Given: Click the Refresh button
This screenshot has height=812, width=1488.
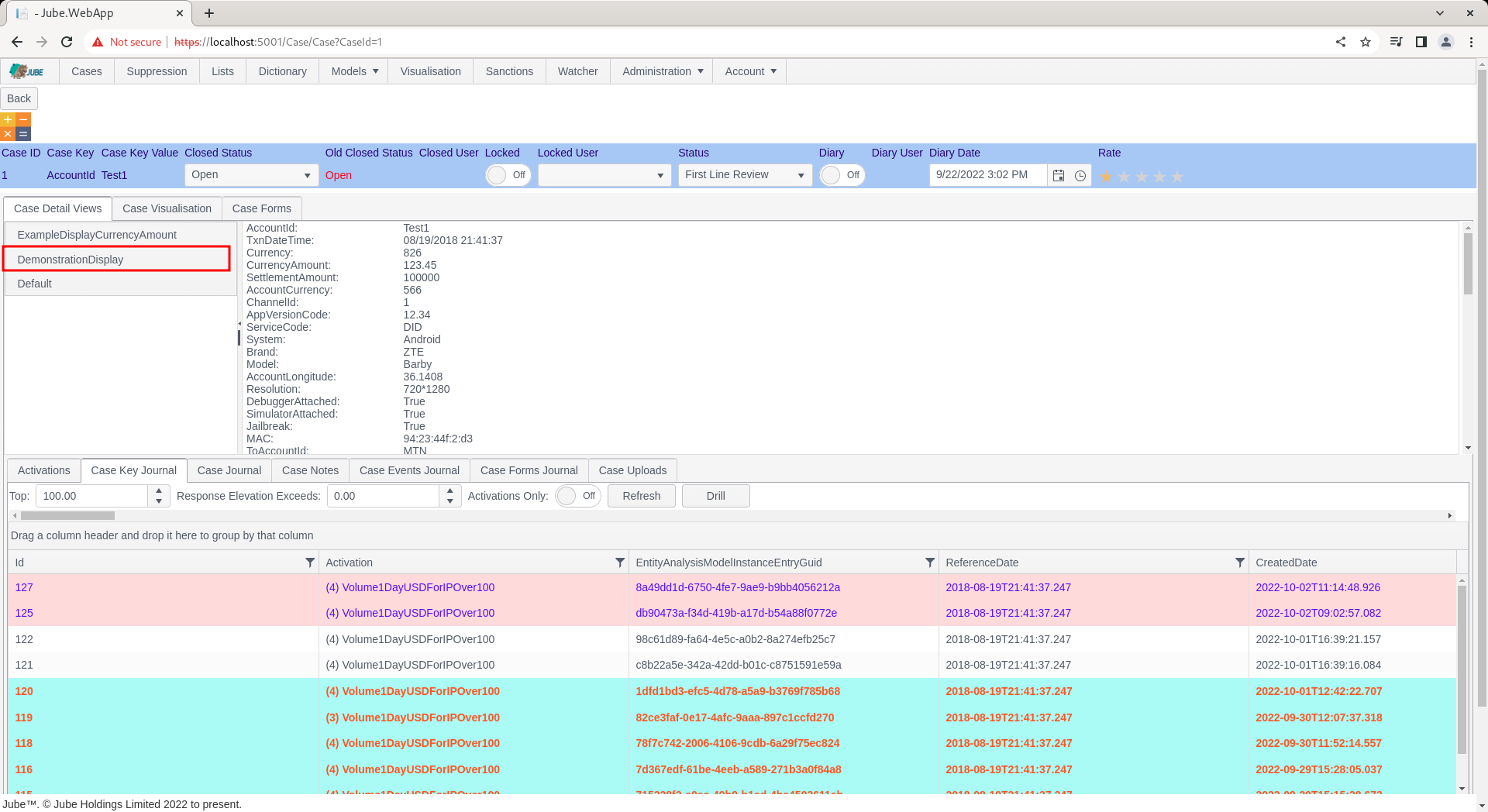Looking at the screenshot, I should coord(642,496).
